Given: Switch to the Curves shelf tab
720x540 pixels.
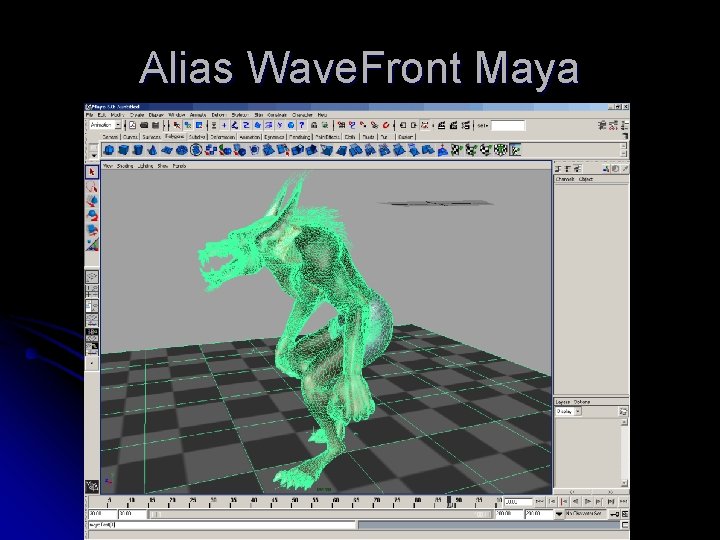Looking at the screenshot, I should coord(130,137).
